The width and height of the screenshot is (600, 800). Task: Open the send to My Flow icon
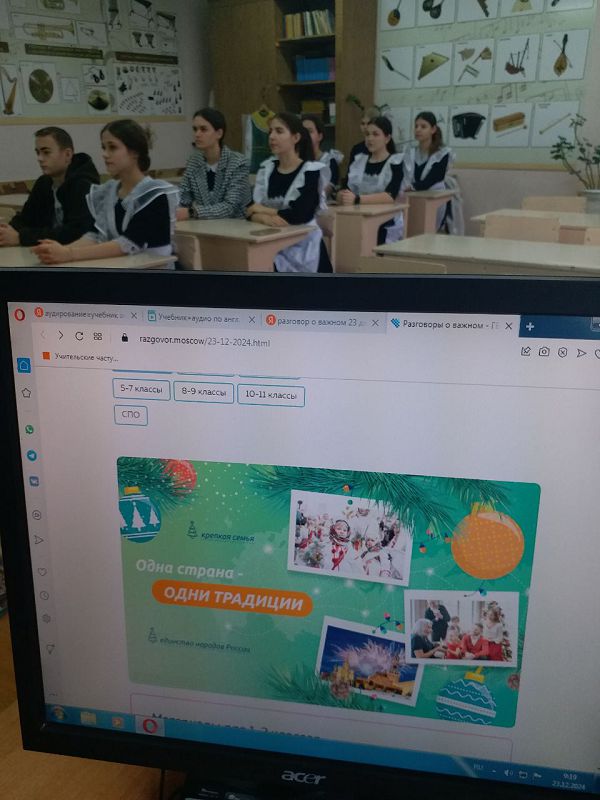(x=581, y=353)
